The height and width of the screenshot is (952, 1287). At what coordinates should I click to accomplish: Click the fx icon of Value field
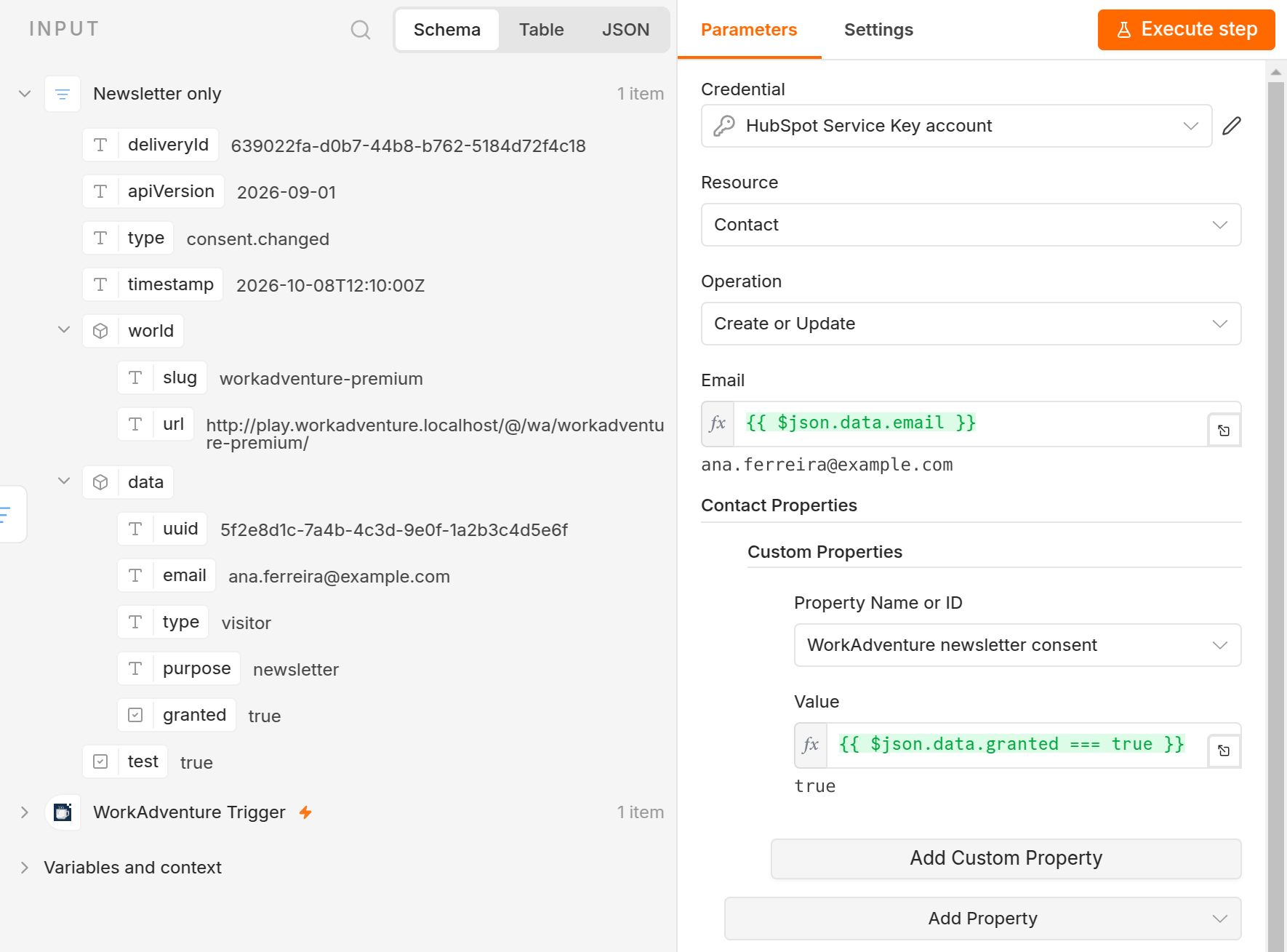pyautogui.click(x=811, y=745)
